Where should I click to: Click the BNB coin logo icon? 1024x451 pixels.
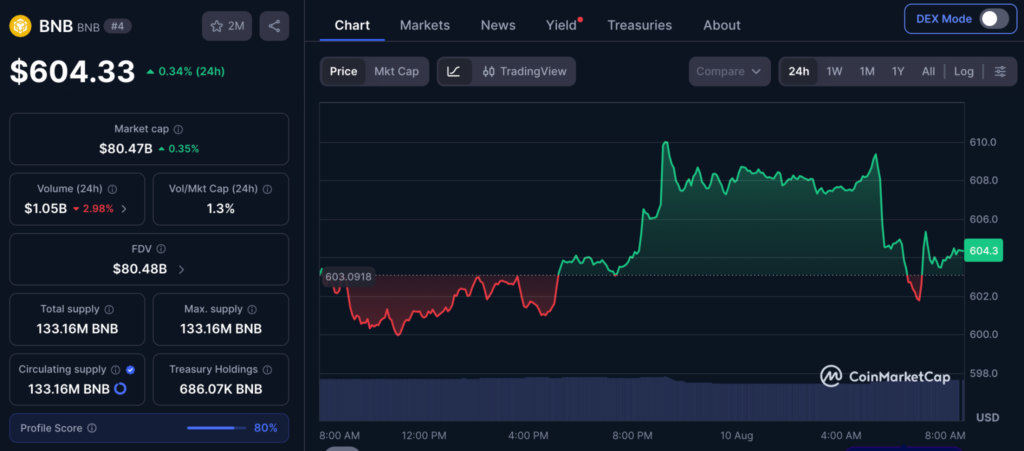coord(21,26)
